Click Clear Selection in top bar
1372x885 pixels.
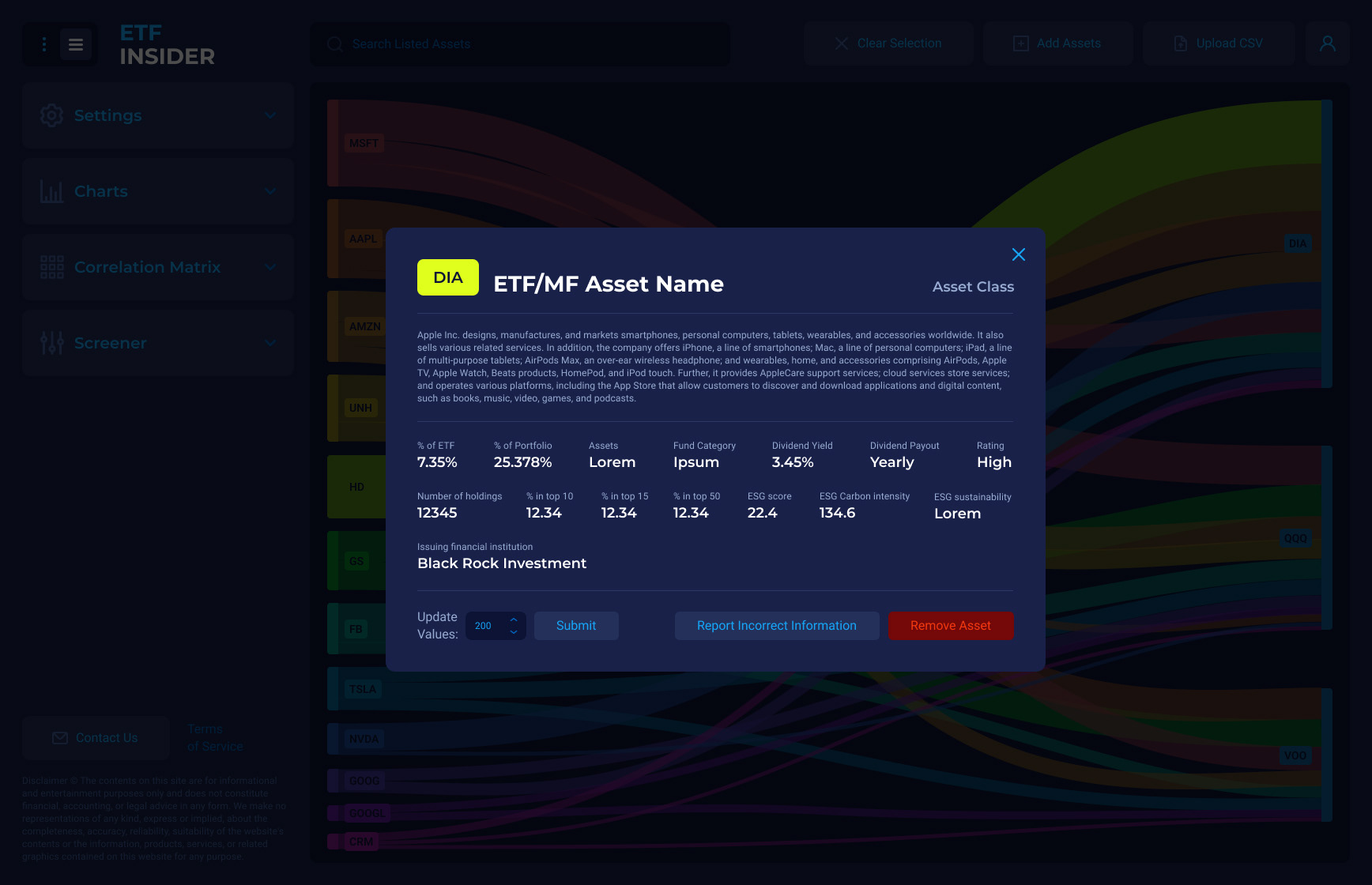click(x=888, y=43)
